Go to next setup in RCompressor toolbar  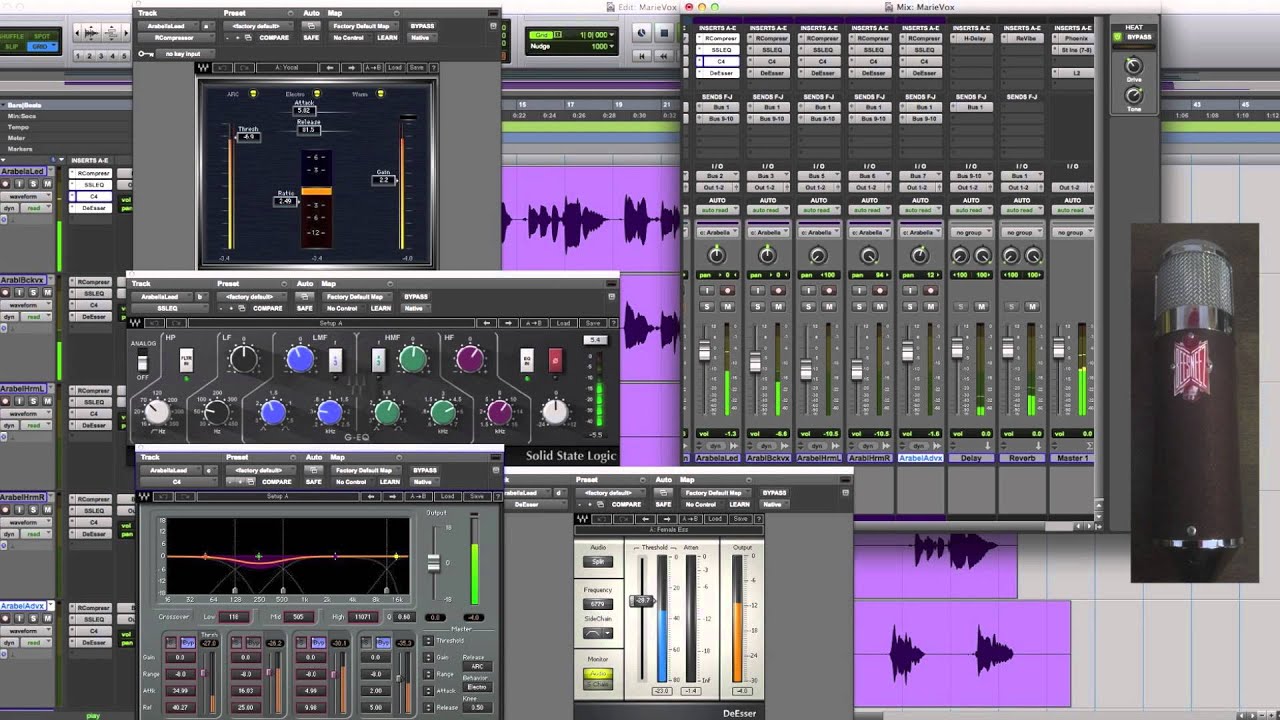point(351,68)
